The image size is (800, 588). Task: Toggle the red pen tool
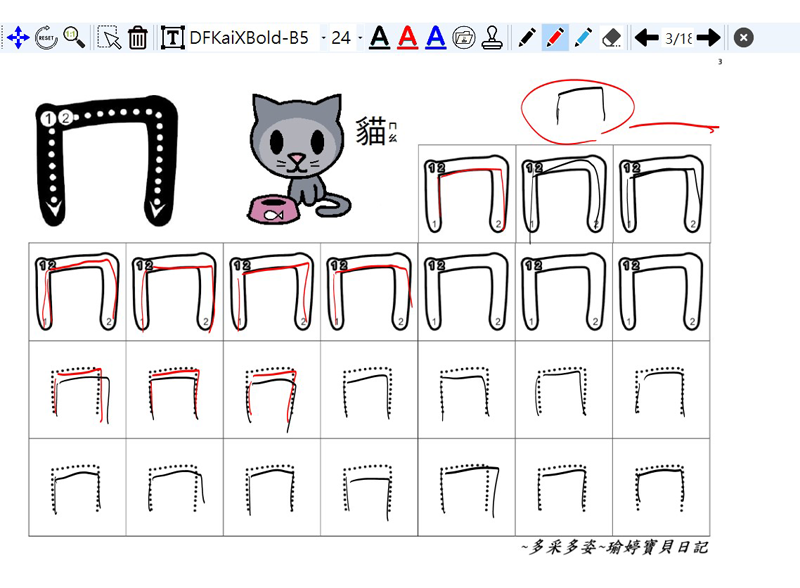point(556,38)
